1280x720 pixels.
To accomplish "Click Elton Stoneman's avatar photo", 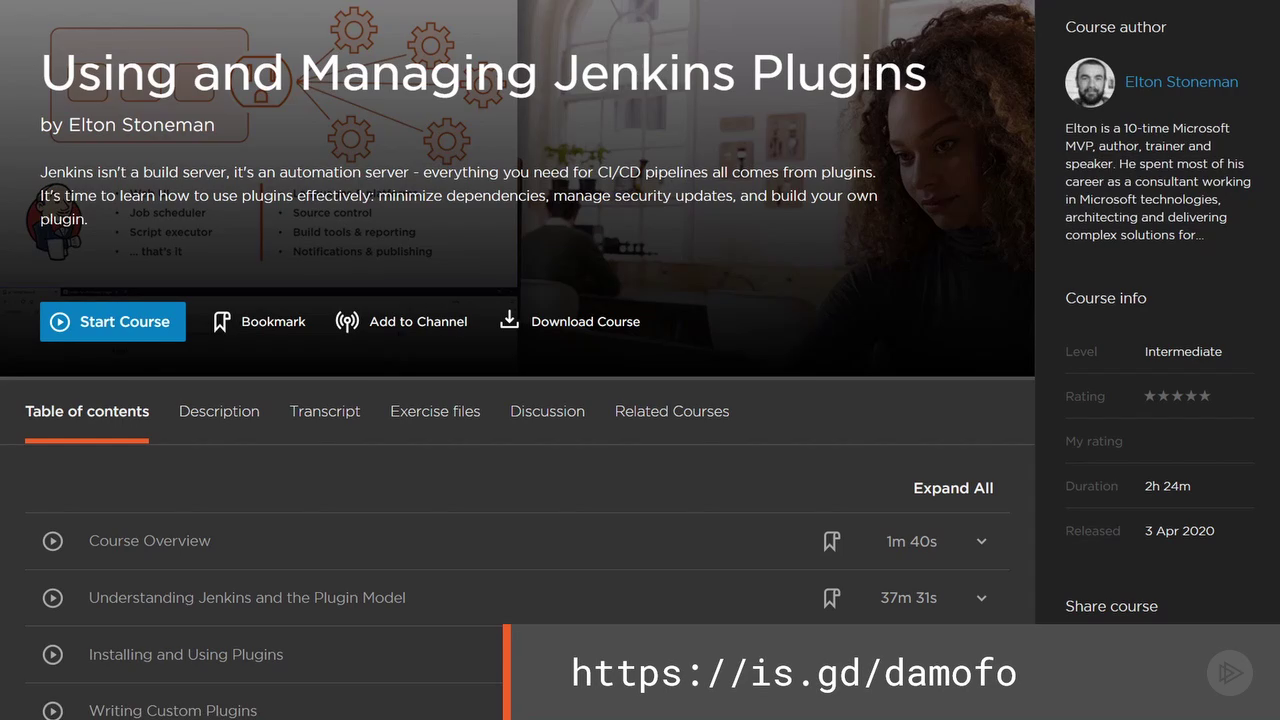I will click(x=1090, y=82).
